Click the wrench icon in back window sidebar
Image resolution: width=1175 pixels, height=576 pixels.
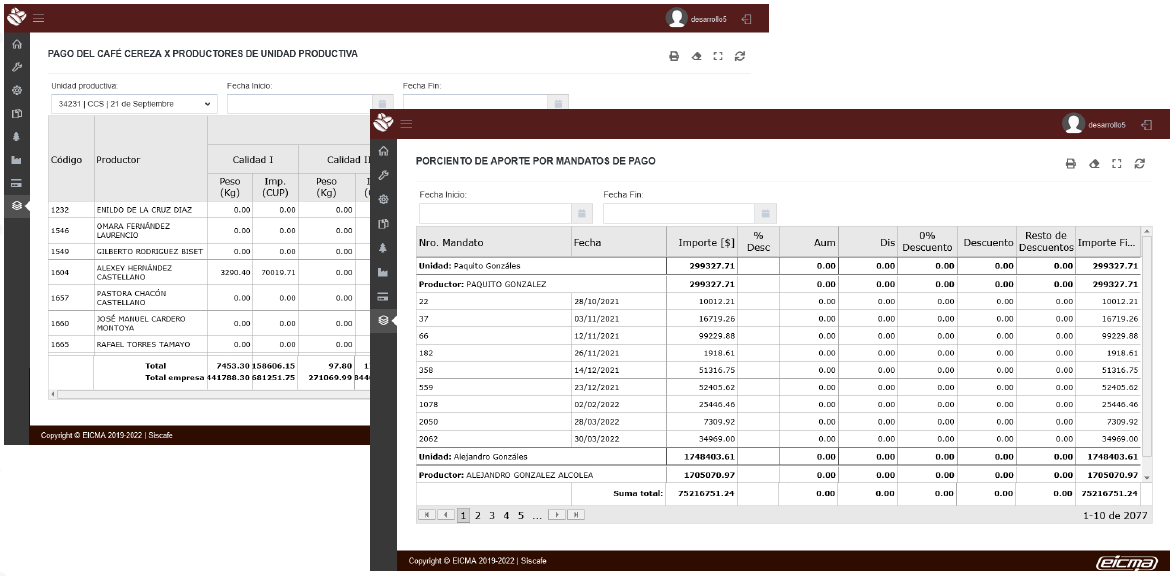click(16, 67)
